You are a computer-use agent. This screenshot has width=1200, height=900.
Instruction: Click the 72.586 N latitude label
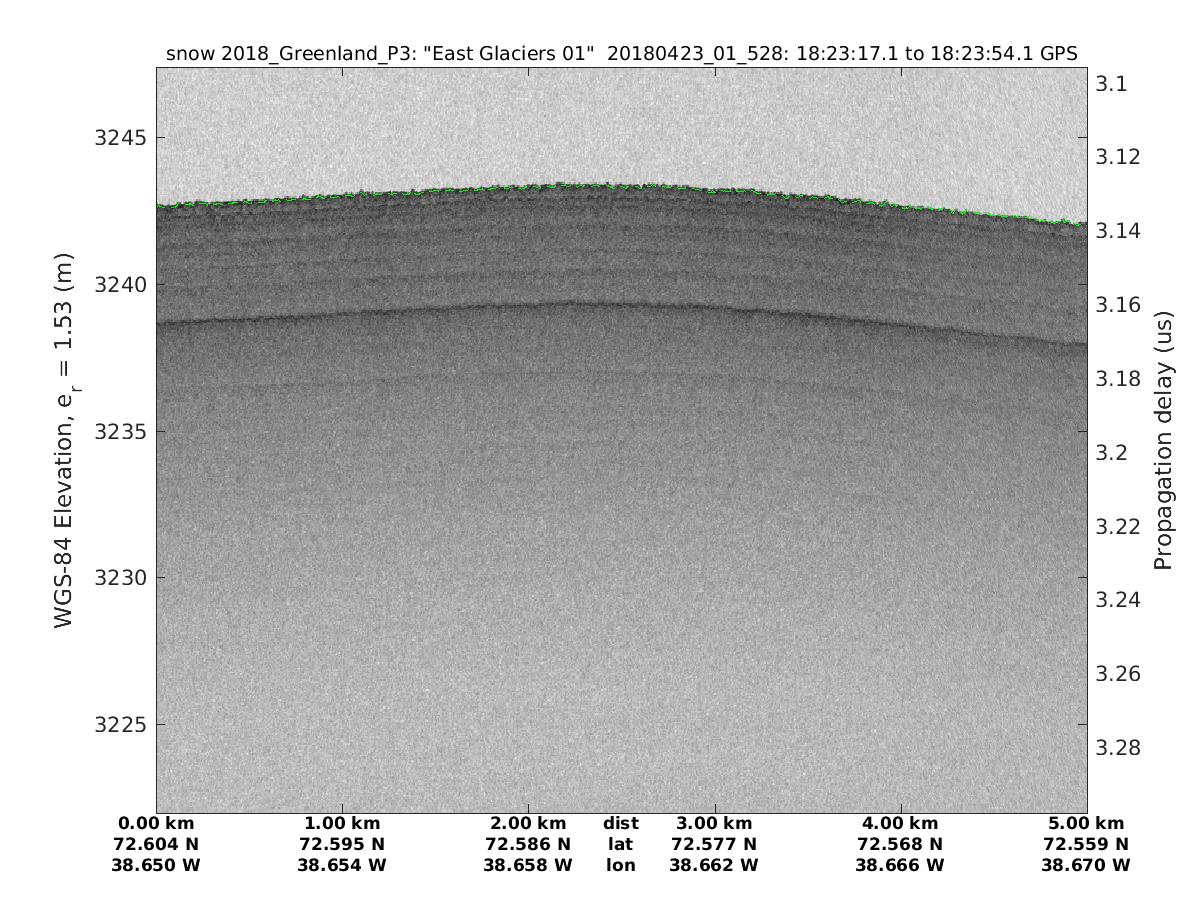528,844
